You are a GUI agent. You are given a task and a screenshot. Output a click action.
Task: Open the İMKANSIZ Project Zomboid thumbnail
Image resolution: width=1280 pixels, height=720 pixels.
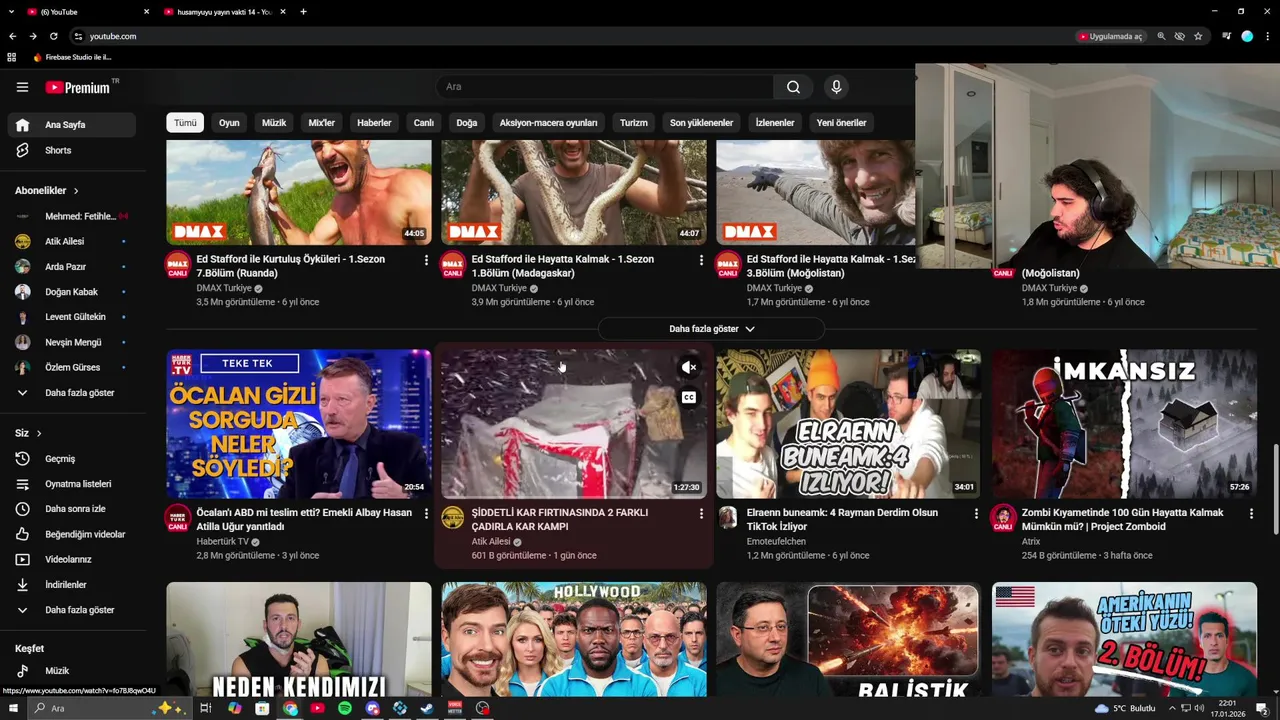pyautogui.click(x=1124, y=424)
